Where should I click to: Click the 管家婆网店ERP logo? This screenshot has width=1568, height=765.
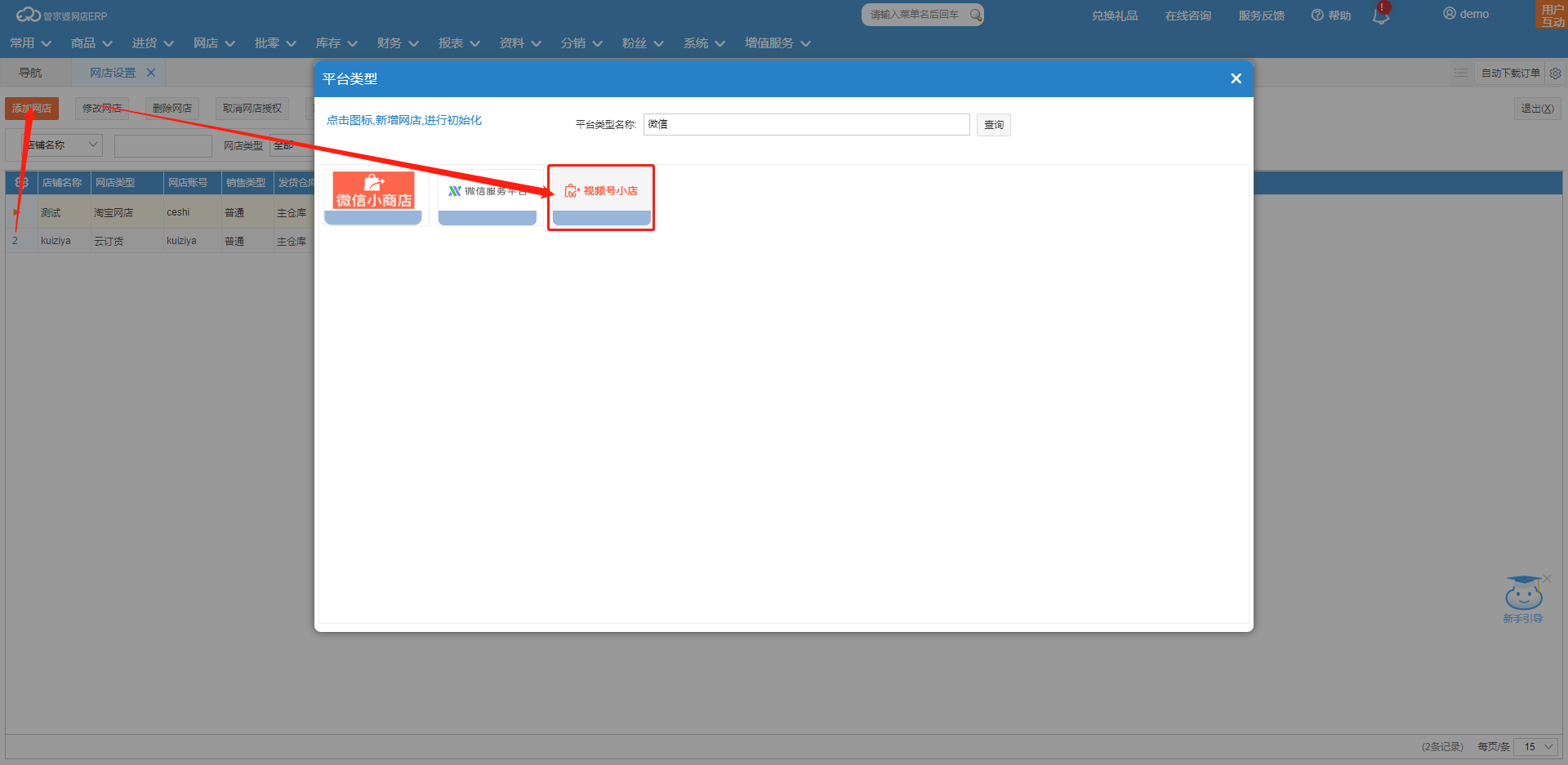pyautogui.click(x=62, y=15)
